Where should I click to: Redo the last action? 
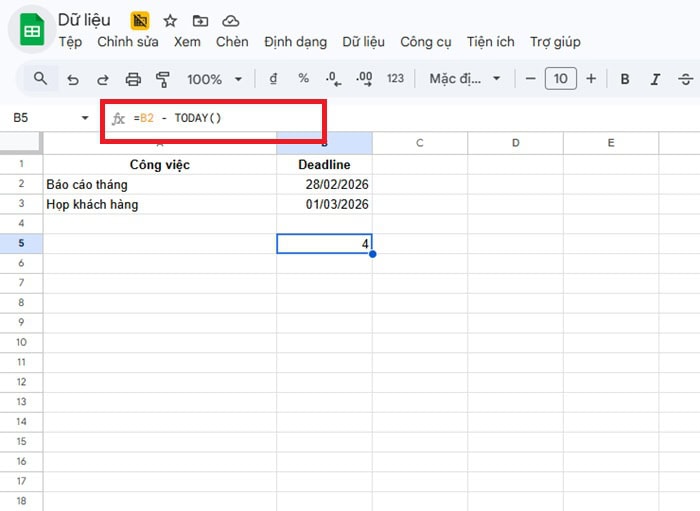(102, 79)
